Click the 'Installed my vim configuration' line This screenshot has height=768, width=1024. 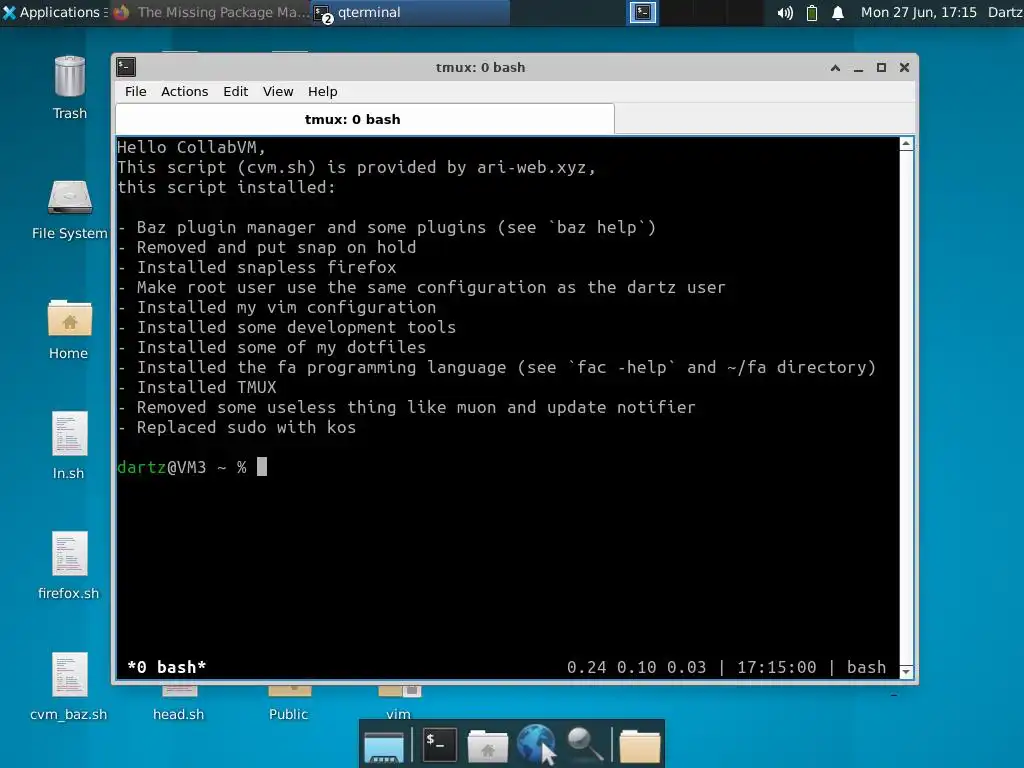(x=276, y=308)
